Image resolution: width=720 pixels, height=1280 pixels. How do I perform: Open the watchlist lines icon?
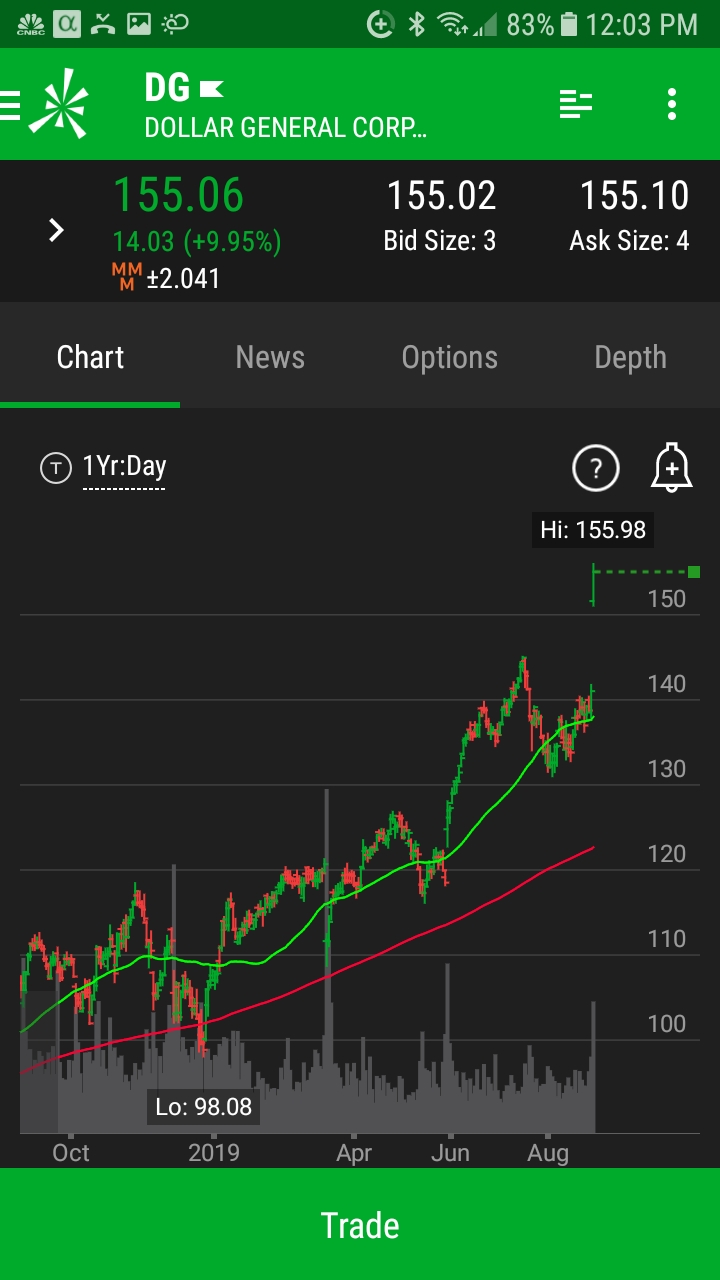click(x=575, y=104)
